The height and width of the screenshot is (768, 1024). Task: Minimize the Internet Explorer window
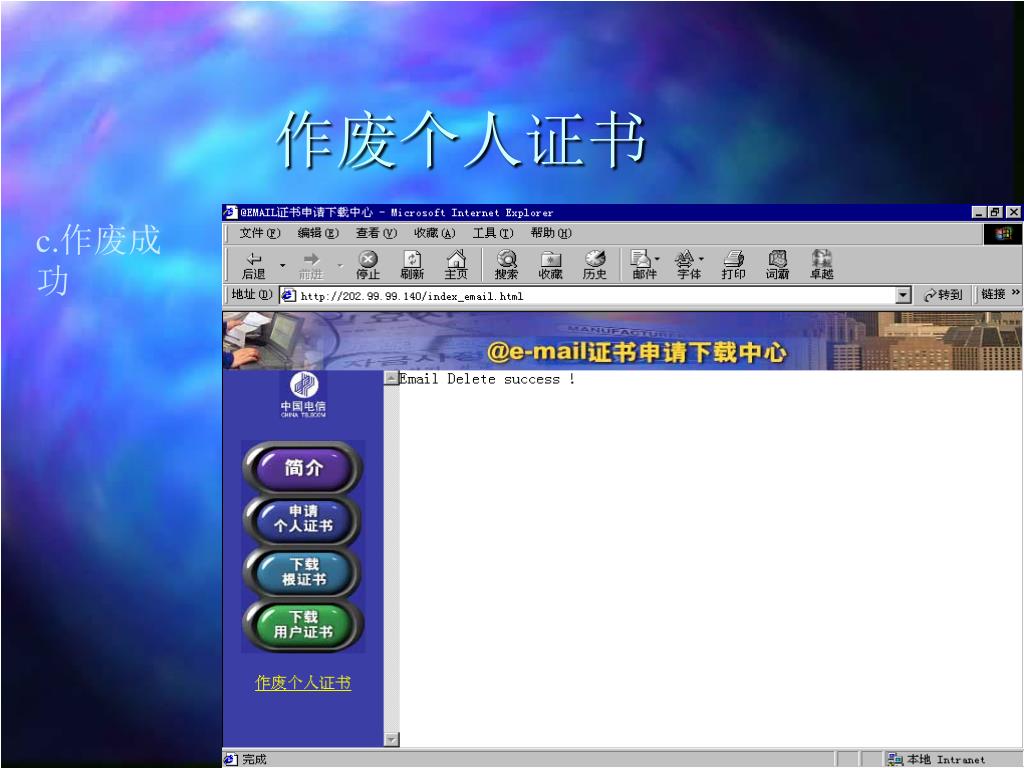(x=979, y=212)
